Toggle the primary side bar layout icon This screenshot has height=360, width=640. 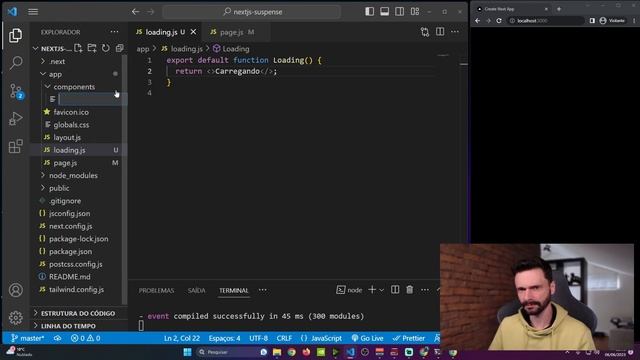pyautogui.click(x=369, y=12)
